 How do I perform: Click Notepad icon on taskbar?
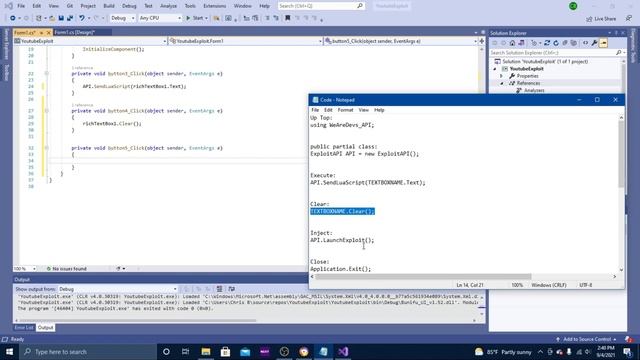323,351
